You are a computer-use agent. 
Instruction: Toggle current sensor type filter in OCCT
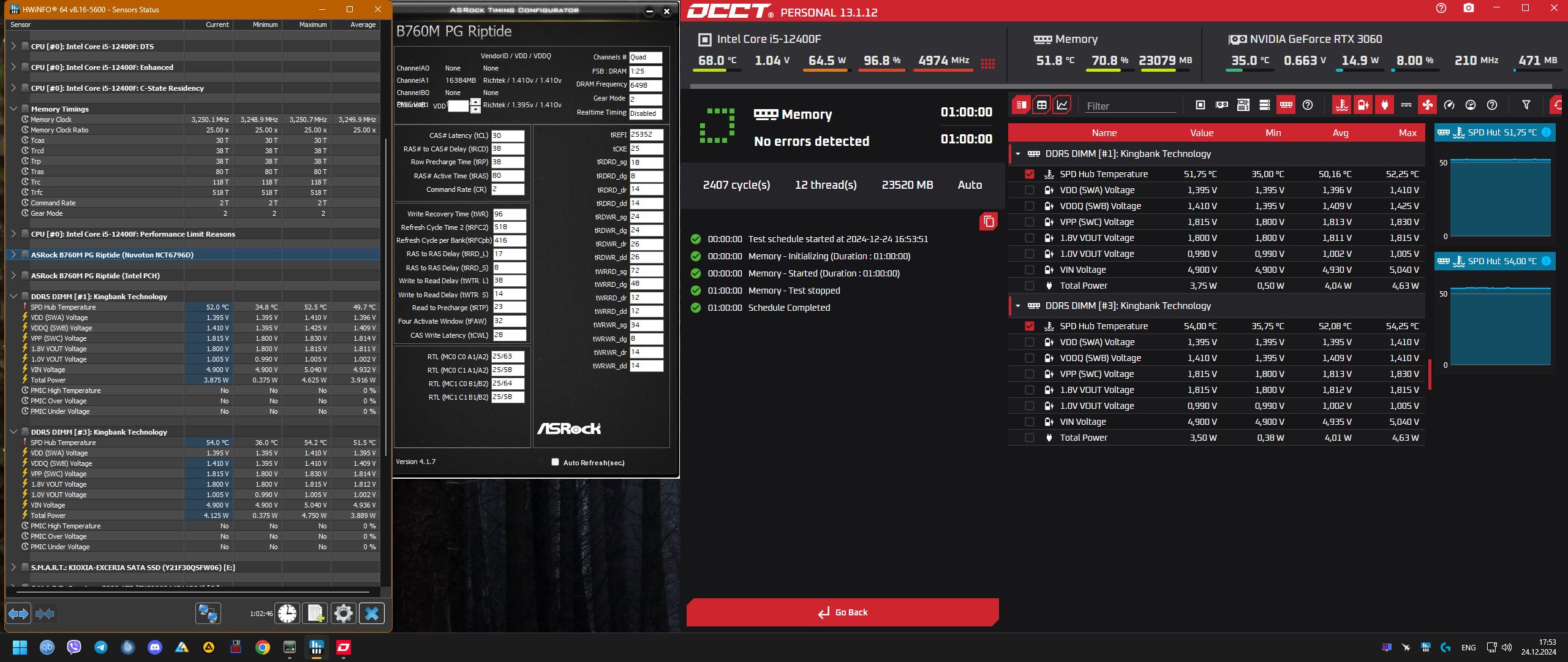(x=1406, y=105)
